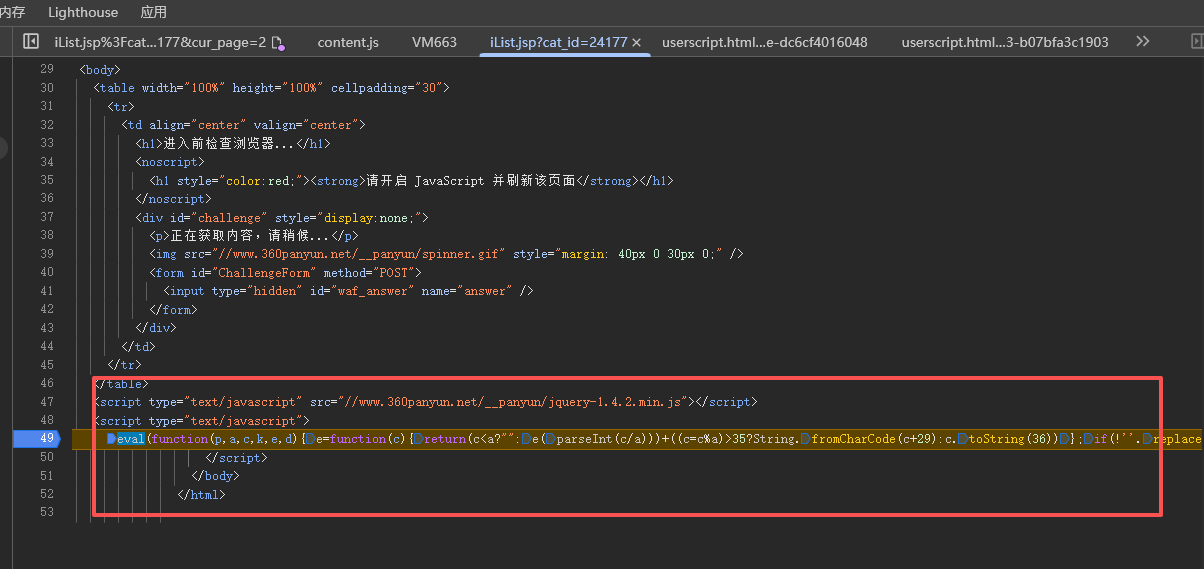
Task: Click the closing </noscript> tag line
Action: tap(174, 199)
